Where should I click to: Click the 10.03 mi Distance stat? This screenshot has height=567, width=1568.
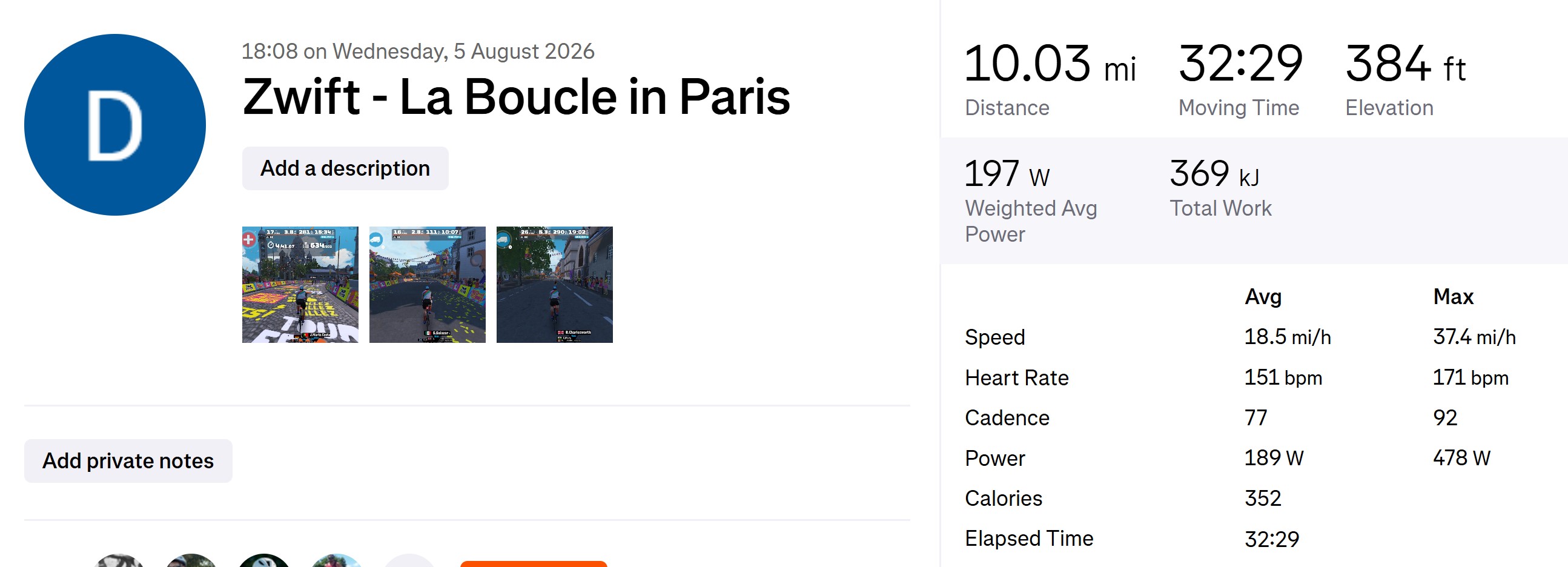(1050, 79)
